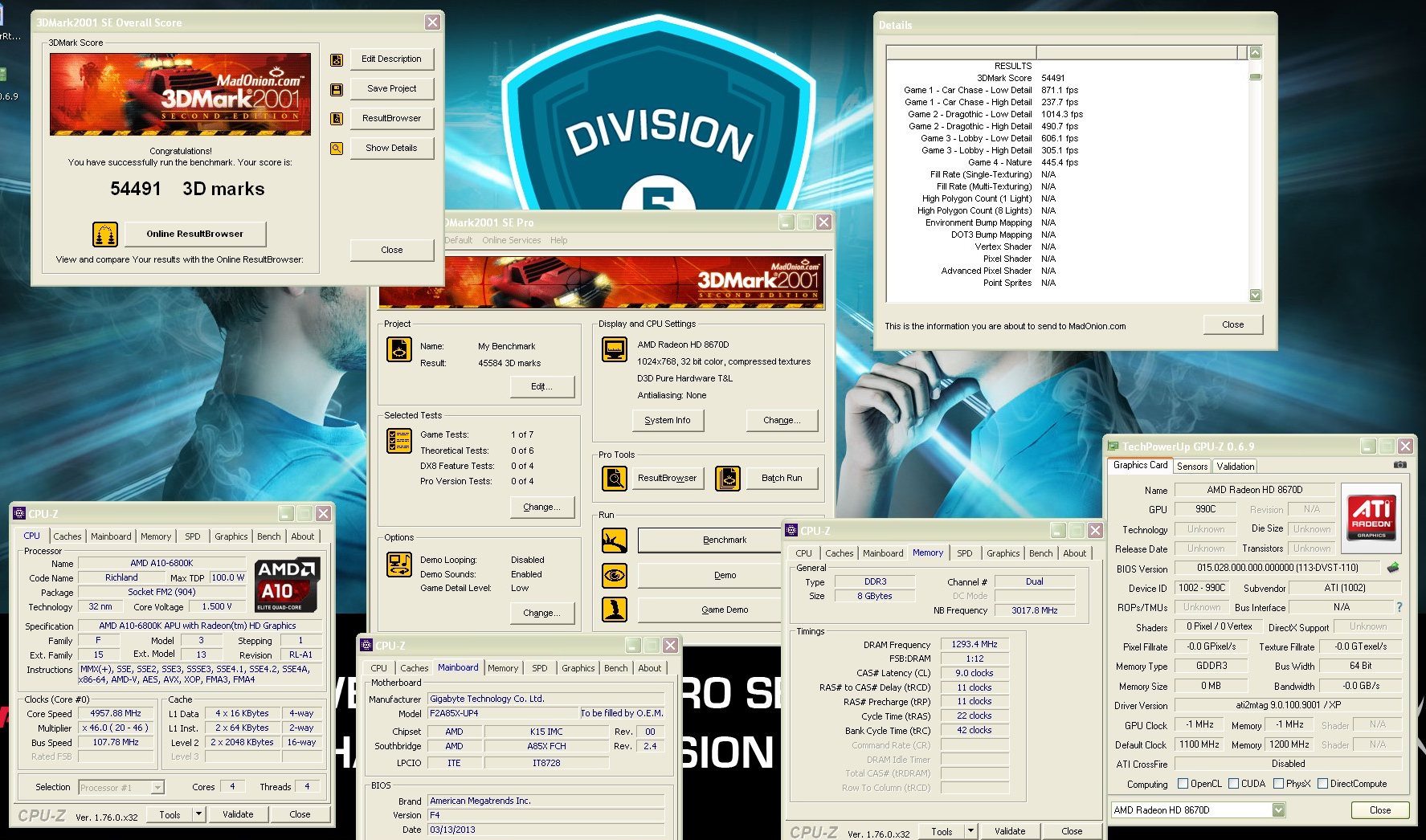Screen dimensions: 1426x840
Task: Click the Selected Tests checklist icon
Action: click(399, 441)
